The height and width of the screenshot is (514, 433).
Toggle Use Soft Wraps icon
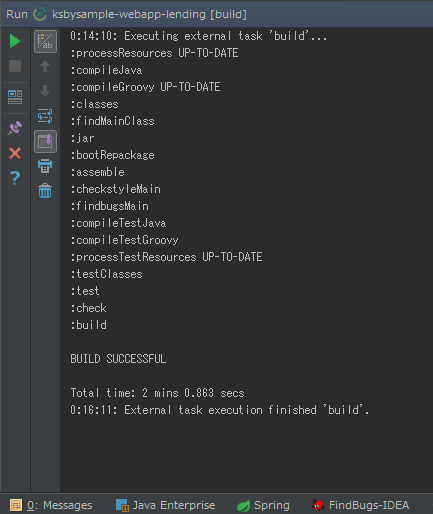[45, 116]
